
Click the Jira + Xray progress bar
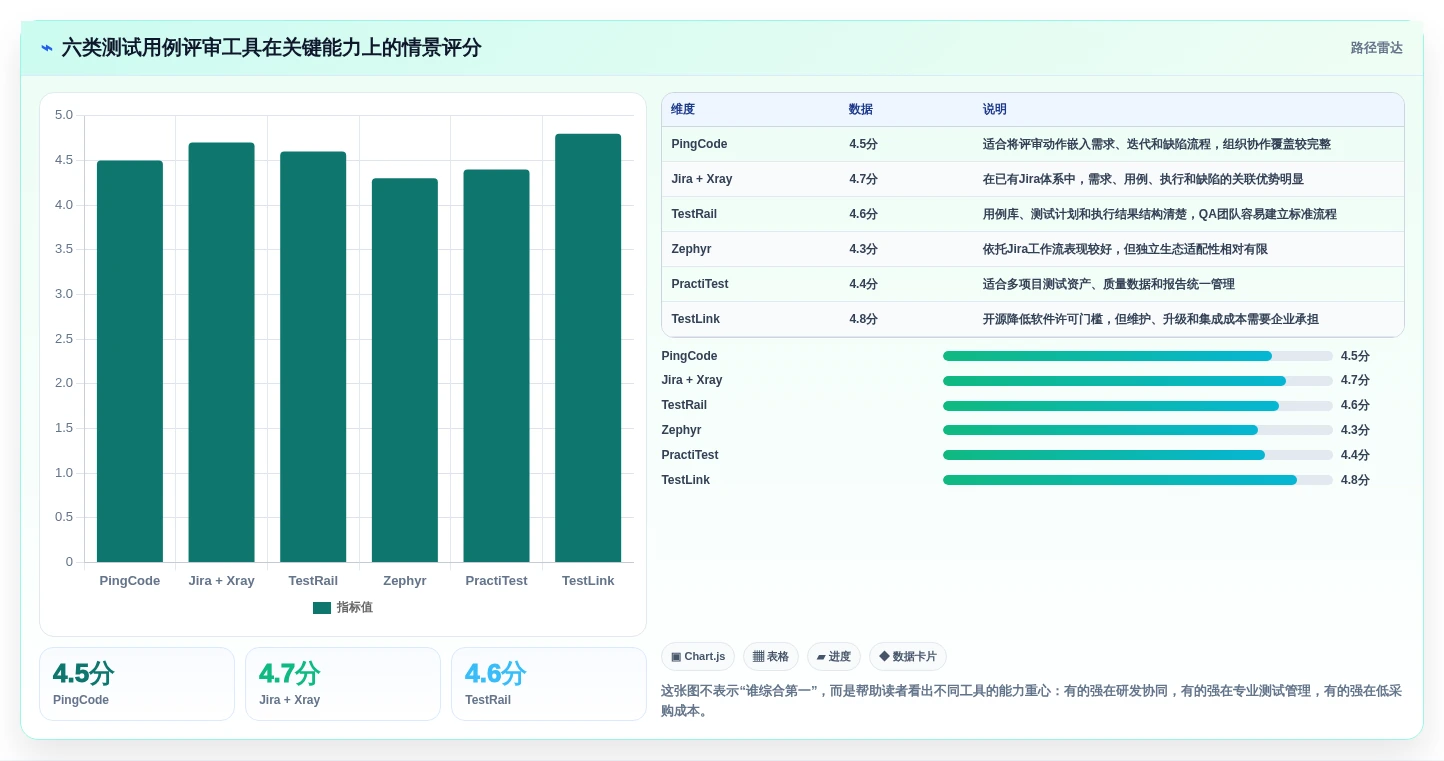(x=1138, y=381)
